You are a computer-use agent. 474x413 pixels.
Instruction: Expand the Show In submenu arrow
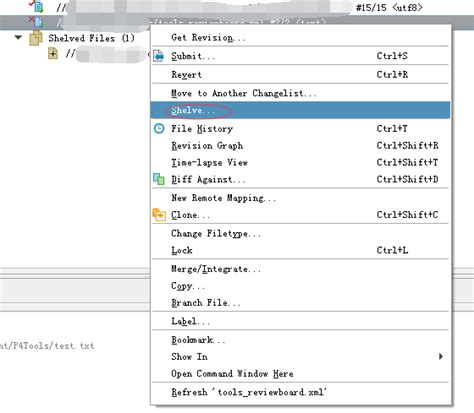point(441,356)
